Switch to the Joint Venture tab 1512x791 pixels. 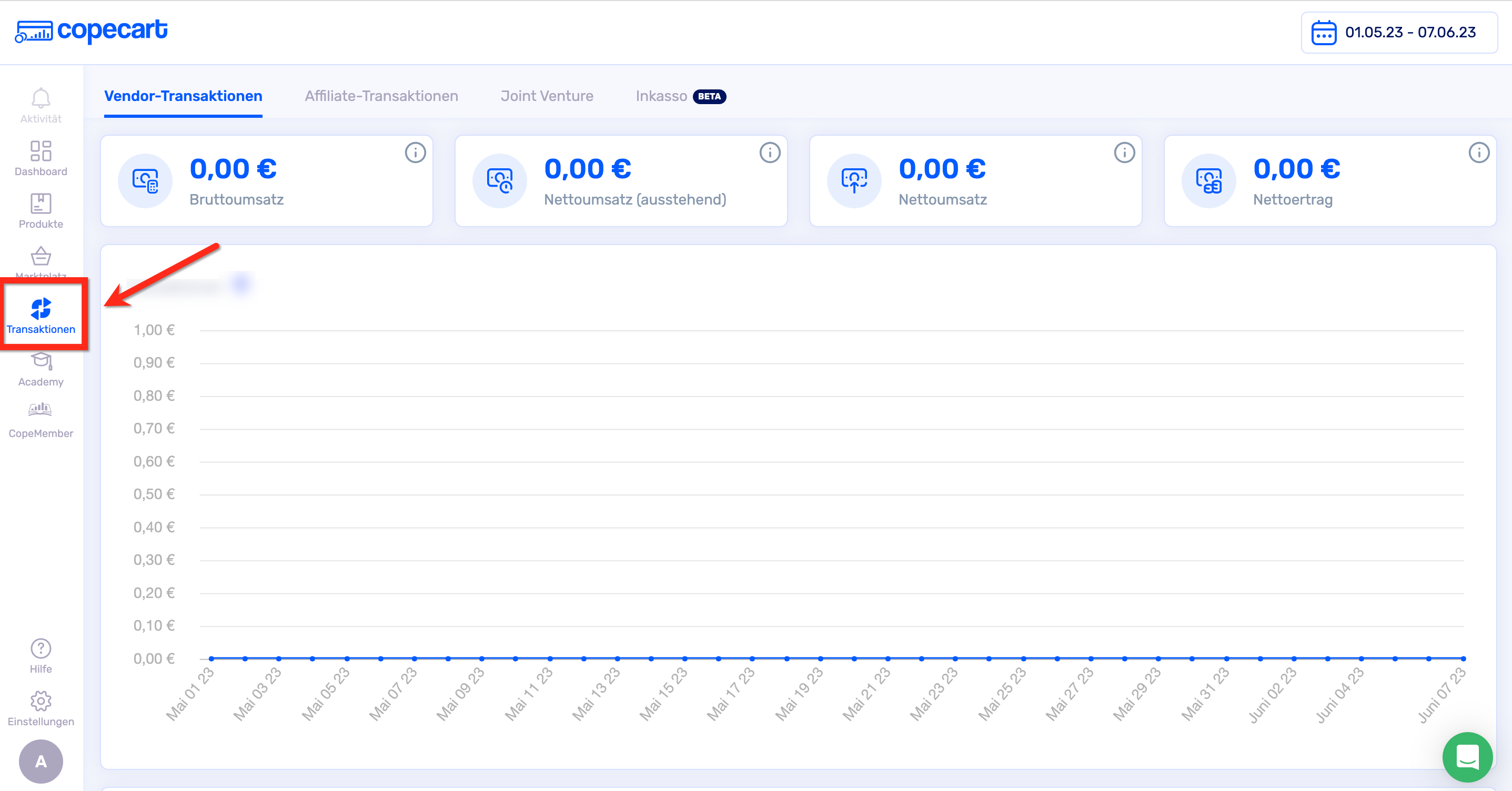[x=547, y=96]
